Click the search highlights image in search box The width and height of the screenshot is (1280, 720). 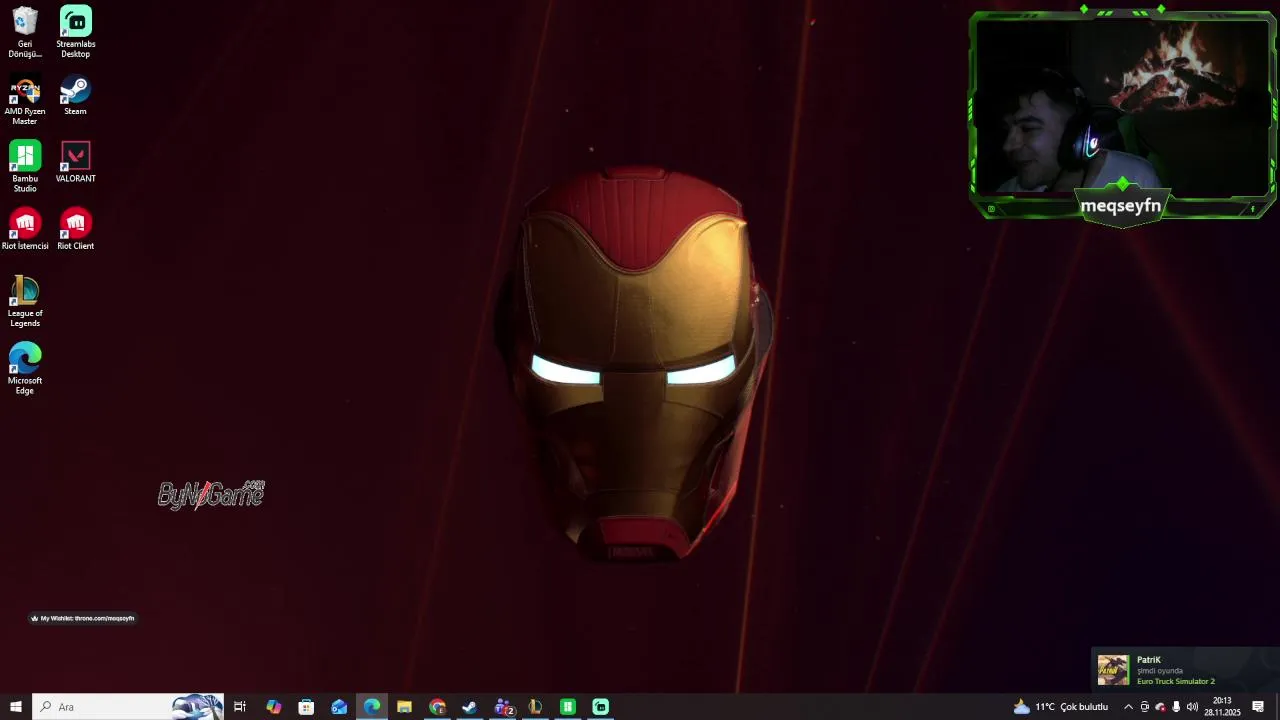tap(196, 707)
